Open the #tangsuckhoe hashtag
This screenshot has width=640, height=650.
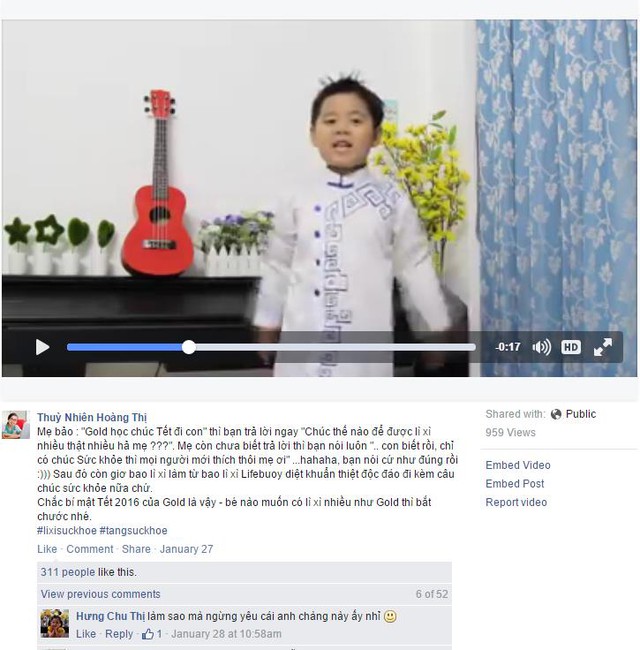pos(133,530)
